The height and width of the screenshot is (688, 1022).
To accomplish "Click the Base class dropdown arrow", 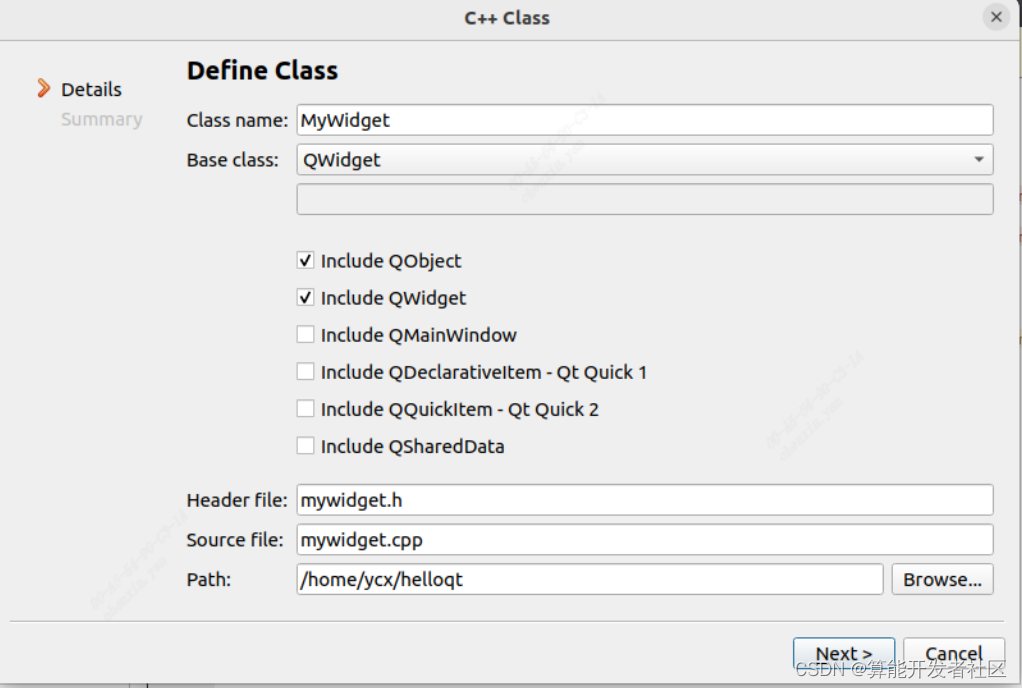I will [x=977, y=160].
